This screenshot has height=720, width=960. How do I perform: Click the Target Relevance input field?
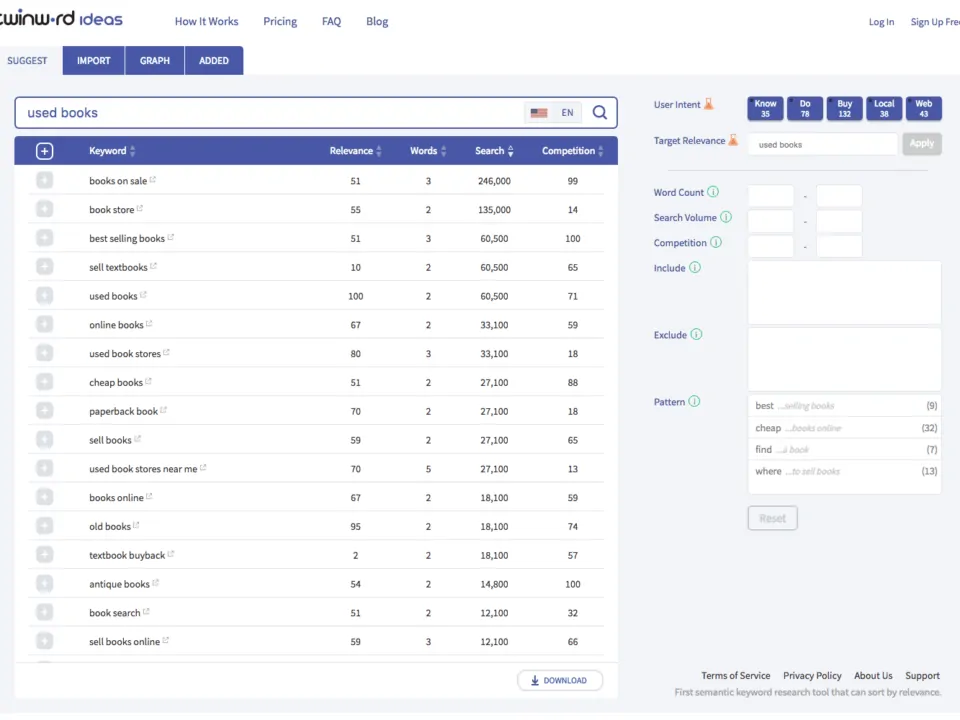pyautogui.click(x=822, y=144)
